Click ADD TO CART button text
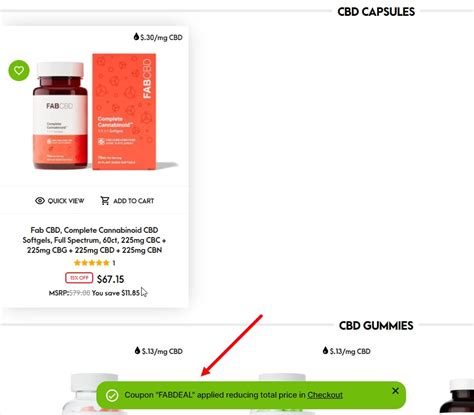 (x=134, y=201)
